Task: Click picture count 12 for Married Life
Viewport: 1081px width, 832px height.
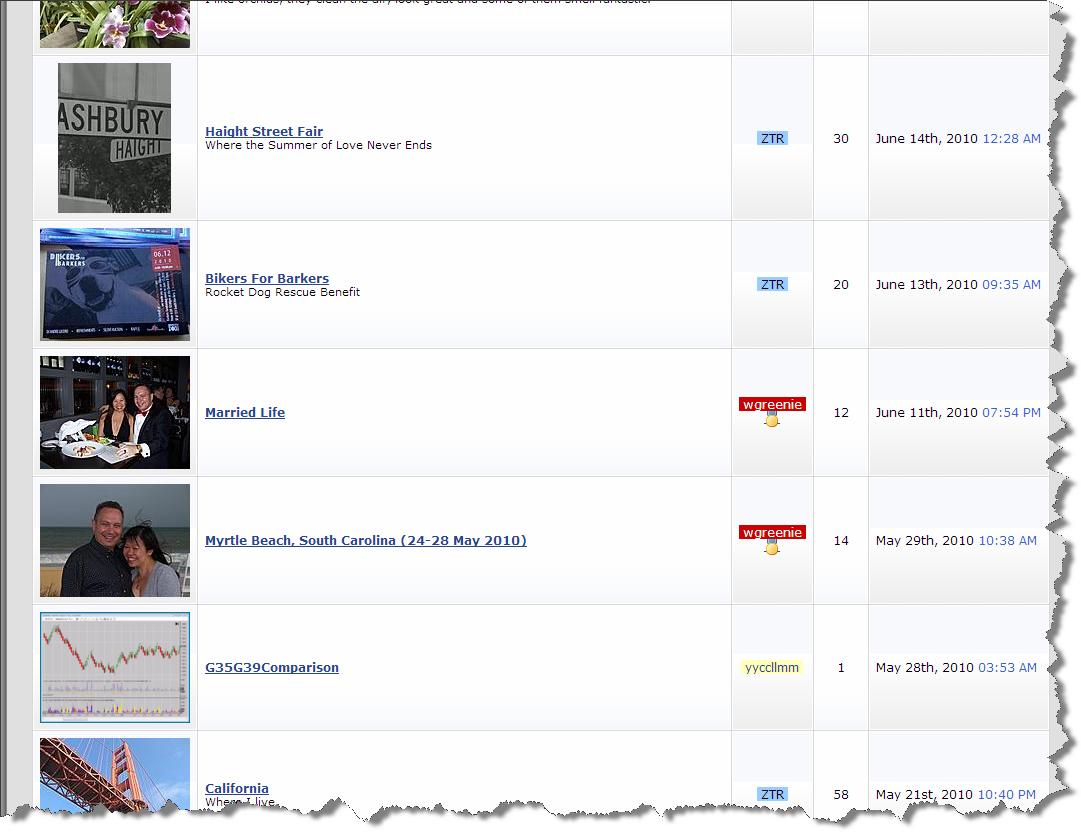Action: 841,413
